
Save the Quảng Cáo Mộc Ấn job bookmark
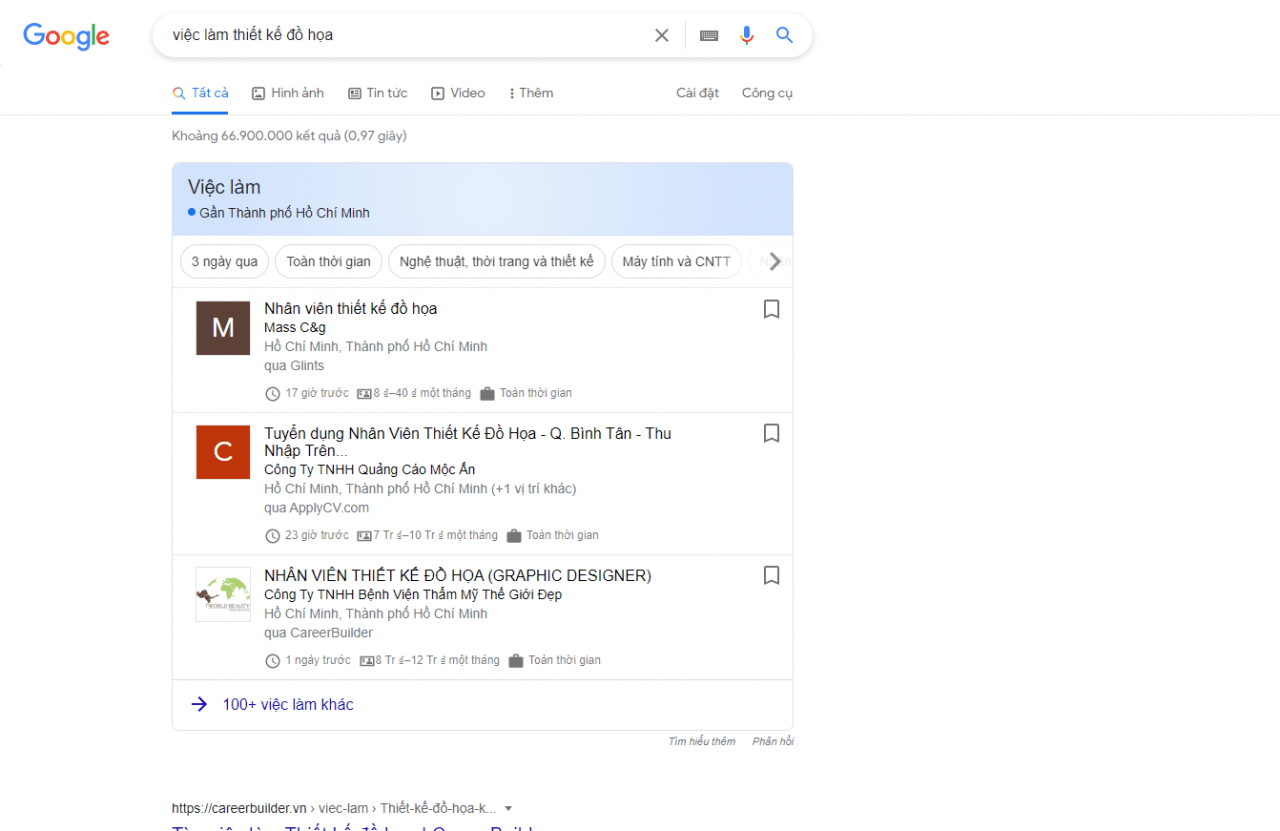pos(771,433)
